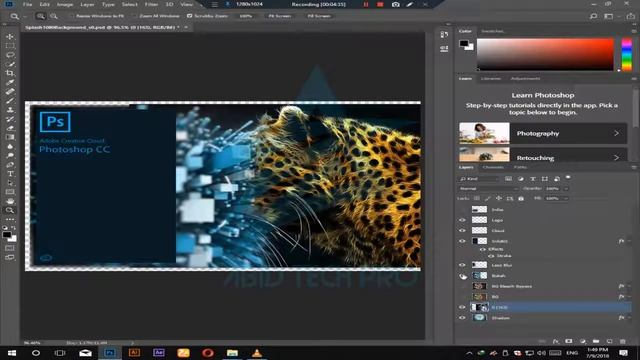640x360 pixels.
Task: Select the Rectangular Marquee tool
Action: click(10, 45)
